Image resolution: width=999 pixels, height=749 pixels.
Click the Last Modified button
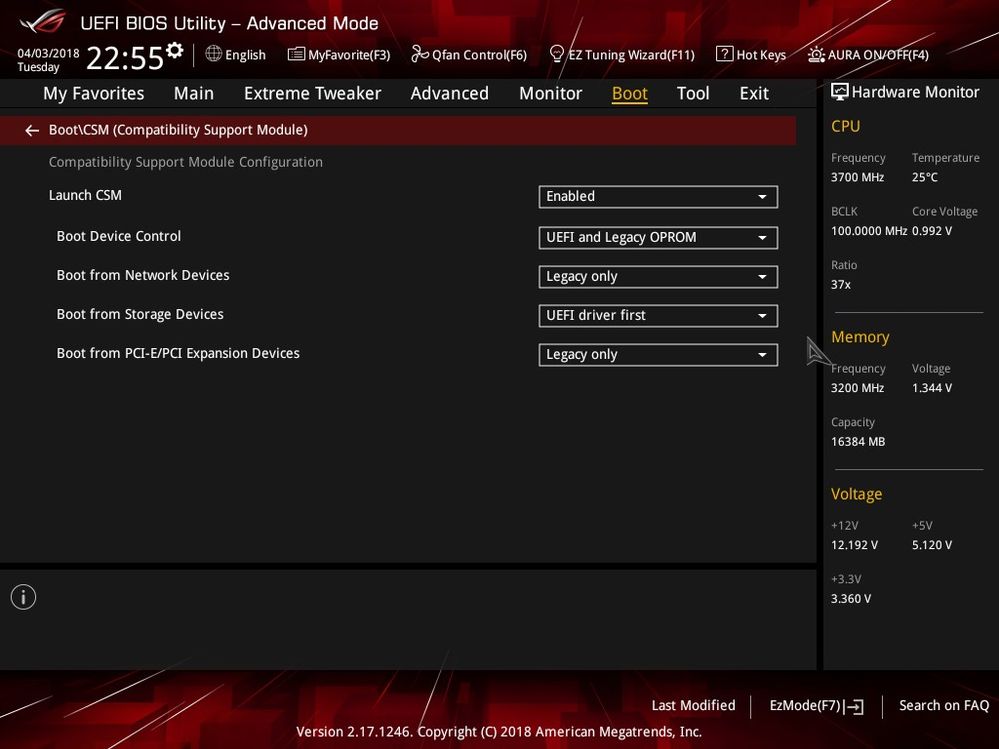pyautogui.click(x=693, y=706)
